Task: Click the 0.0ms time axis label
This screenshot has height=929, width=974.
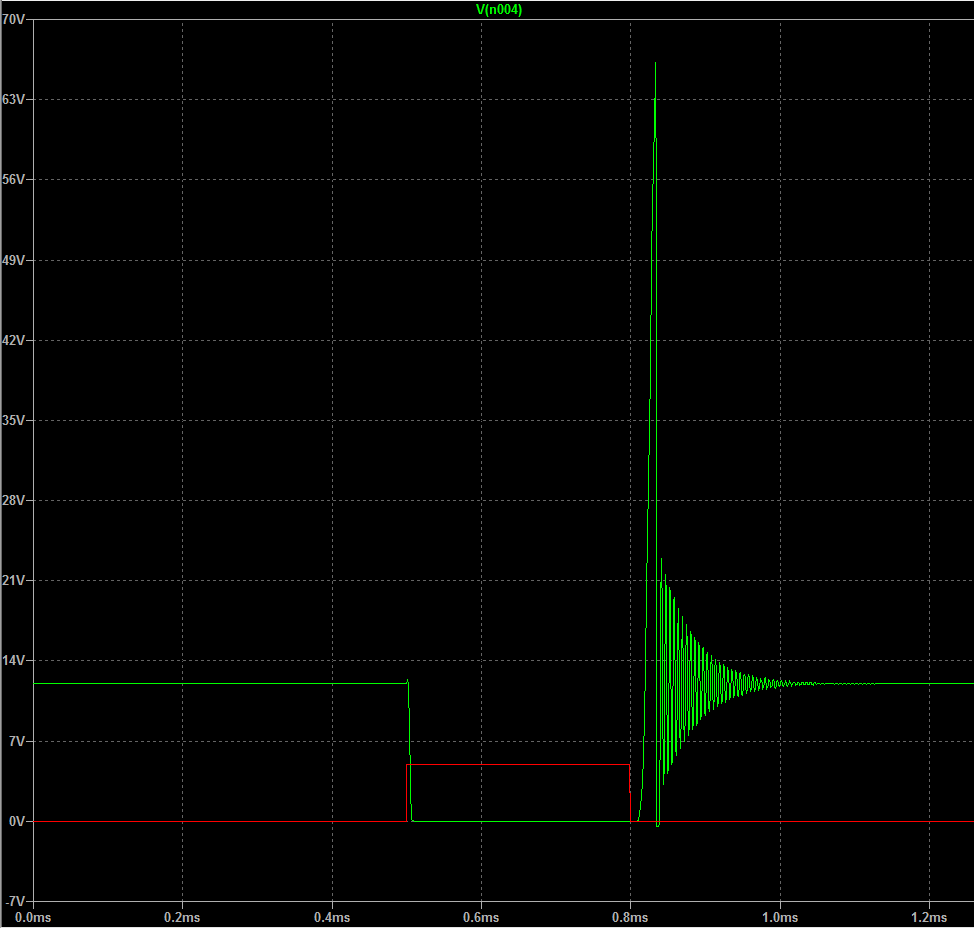Action: (x=32, y=917)
